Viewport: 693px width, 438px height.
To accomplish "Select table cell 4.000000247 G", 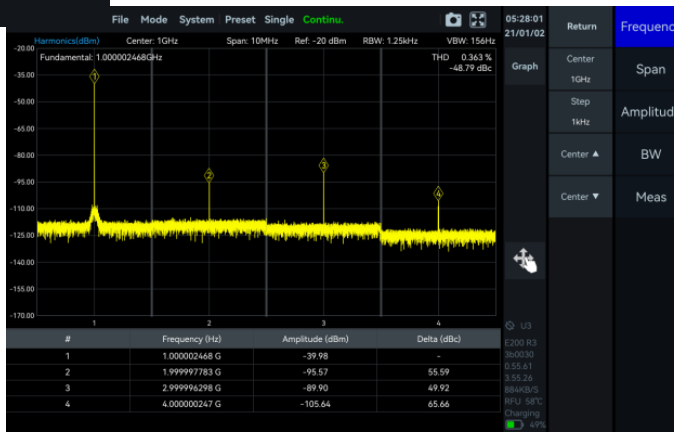I will click(191, 404).
